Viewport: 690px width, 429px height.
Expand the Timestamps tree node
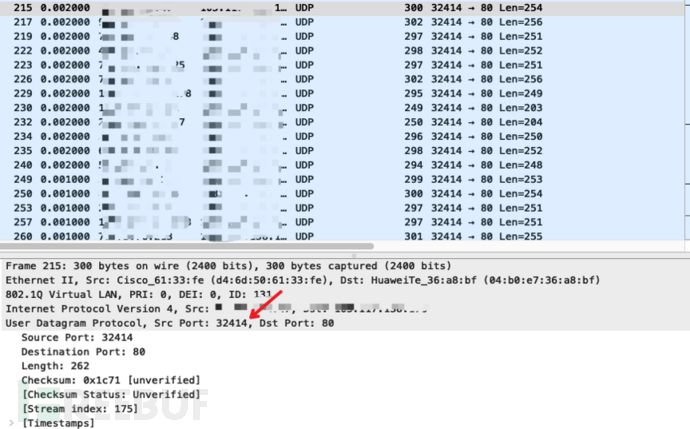[x=11, y=423]
